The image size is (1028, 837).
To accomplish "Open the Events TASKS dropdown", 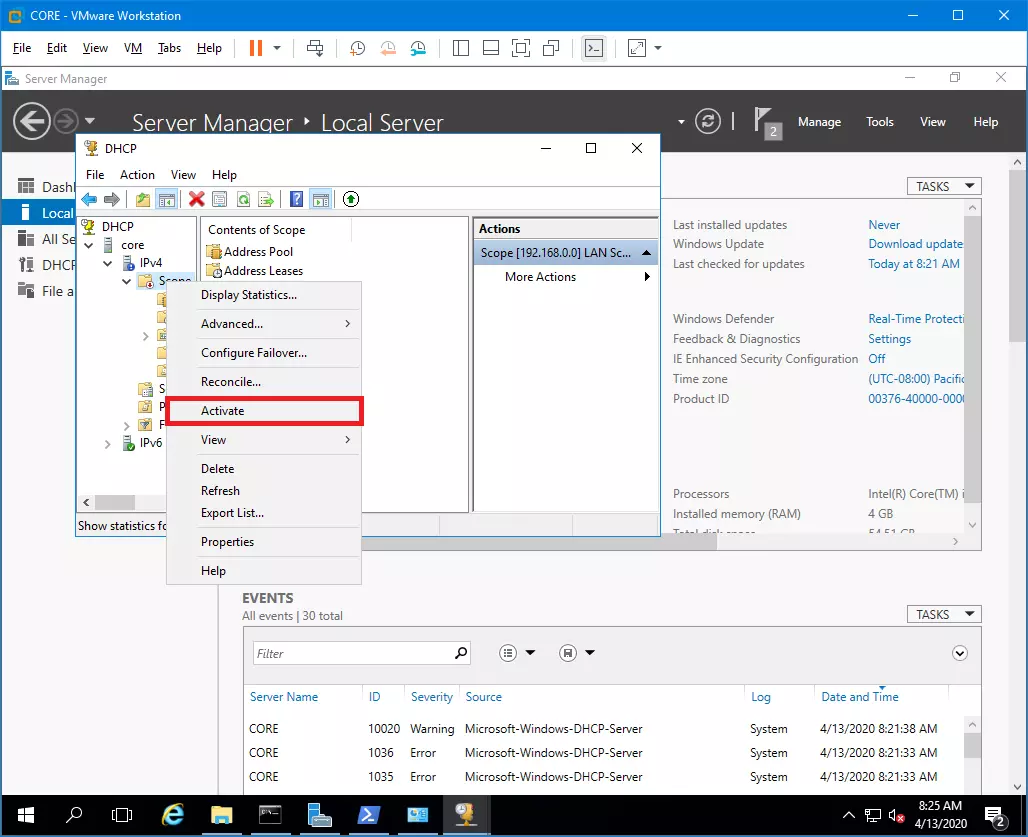I will [x=944, y=614].
